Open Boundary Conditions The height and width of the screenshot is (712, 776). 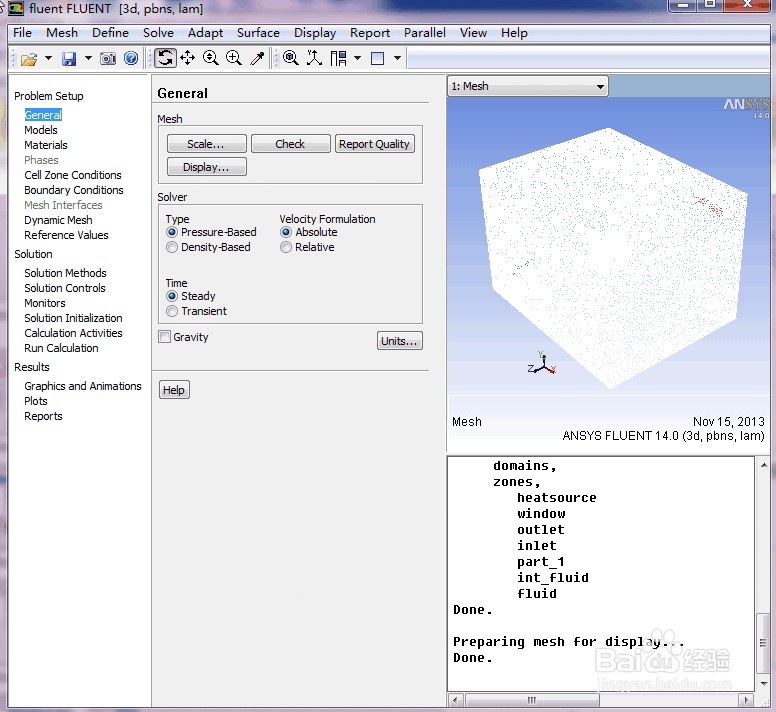pyautogui.click(x=74, y=190)
